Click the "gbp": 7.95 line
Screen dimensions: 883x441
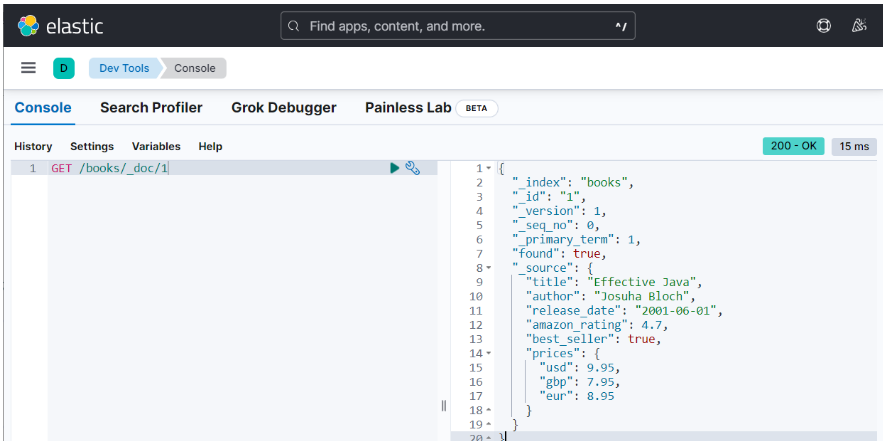click(x=579, y=382)
